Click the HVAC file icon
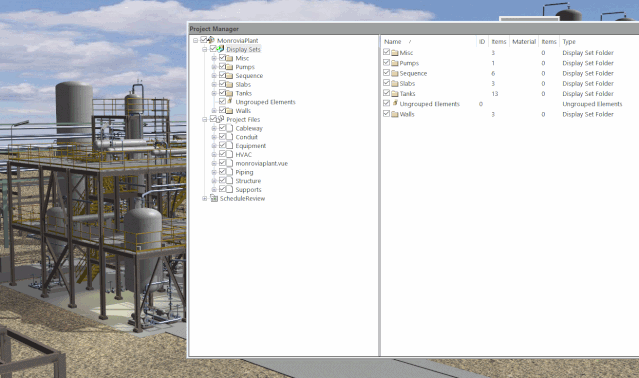This screenshot has width=639, height=378. pyautogui.click(x=229, y=154)
